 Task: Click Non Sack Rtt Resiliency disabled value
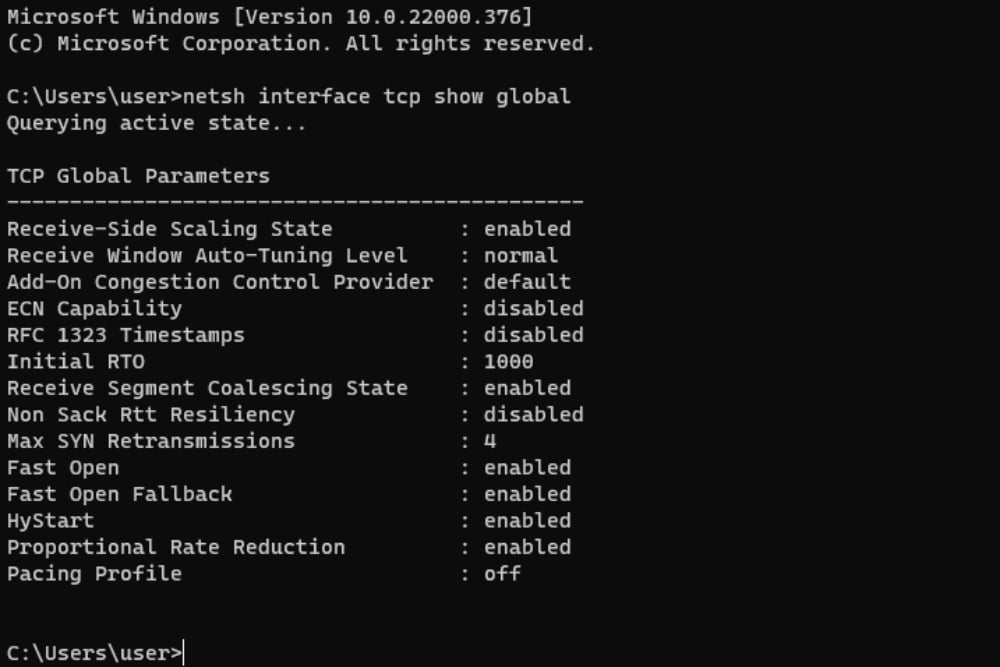(534, 415)
